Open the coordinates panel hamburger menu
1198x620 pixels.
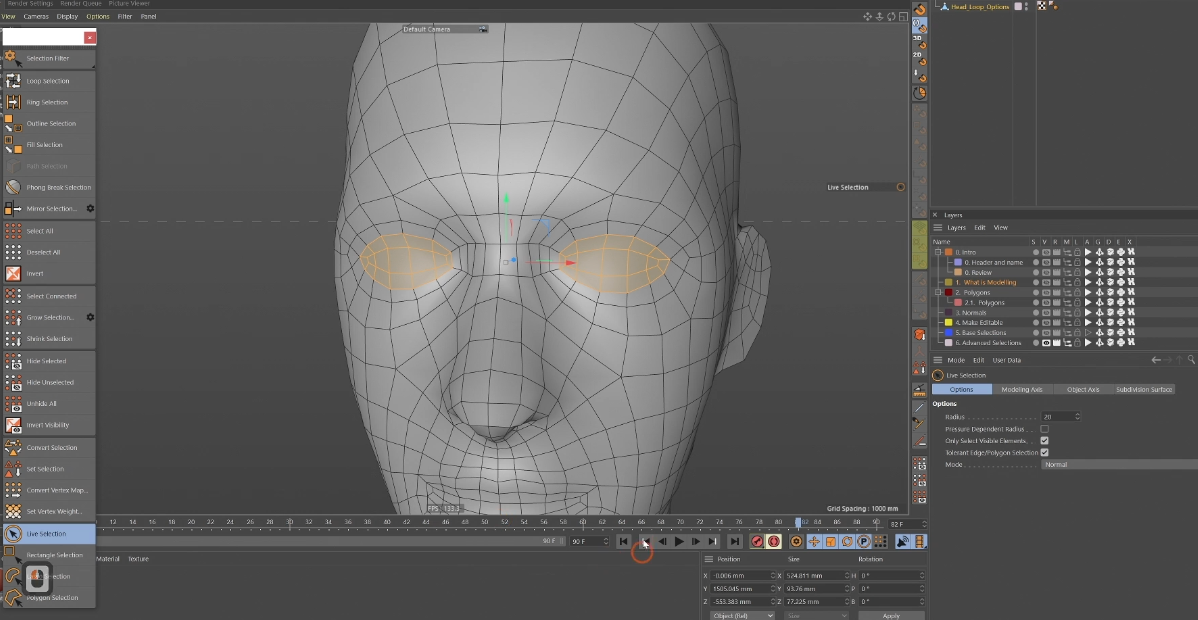pos(708,560)
